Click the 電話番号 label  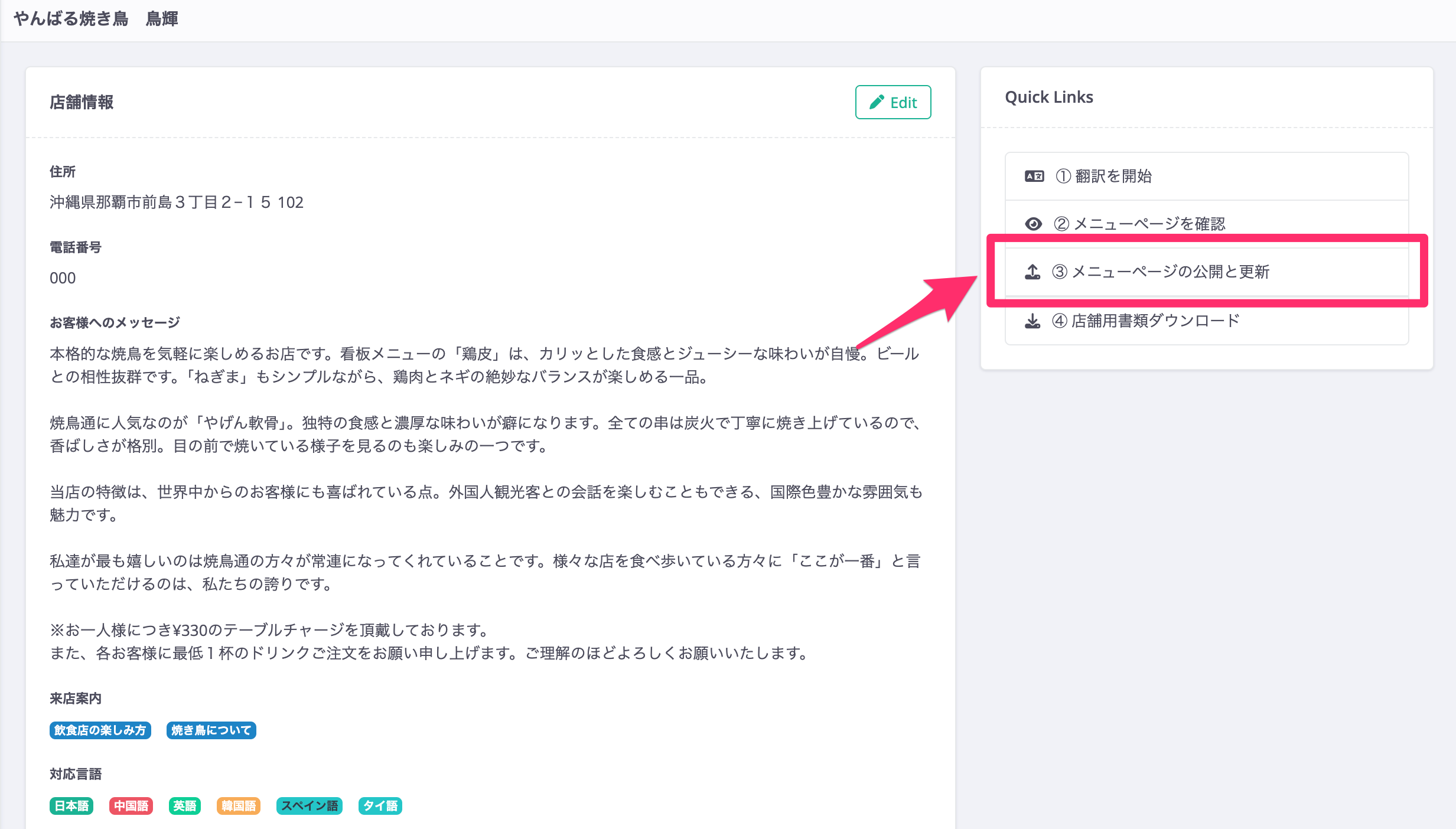click(76, 247)
